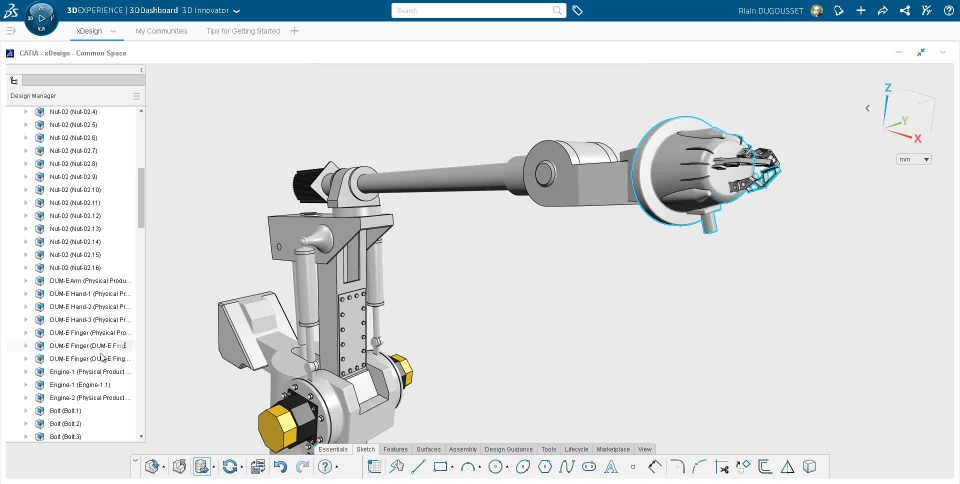Select the Slot sketch tool

click(x=589, y=467)
